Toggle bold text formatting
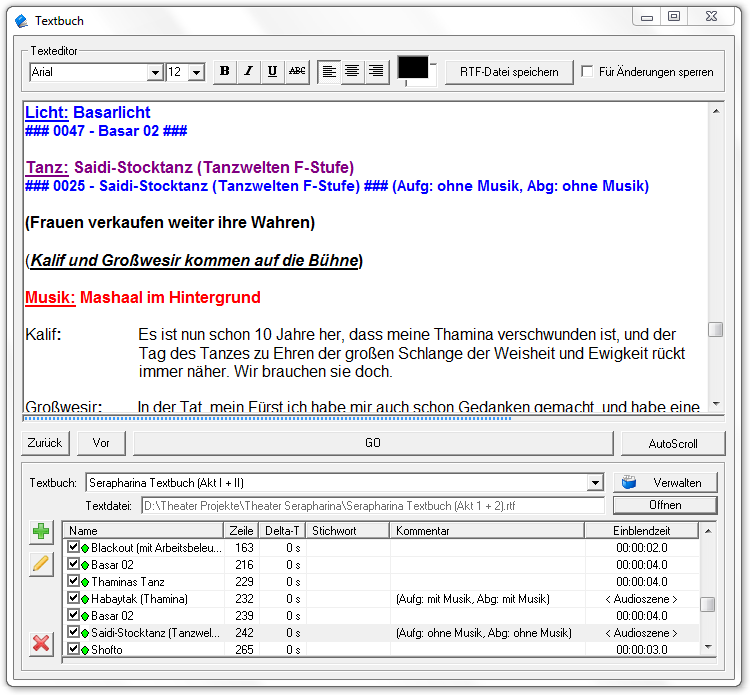The image size is (750, 695). (224, 72)
